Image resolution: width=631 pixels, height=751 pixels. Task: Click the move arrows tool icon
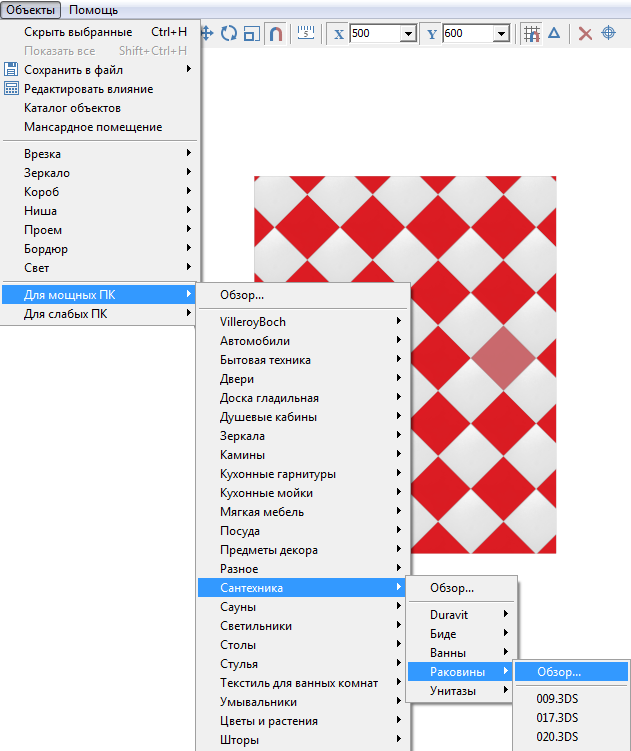point(208,33)
